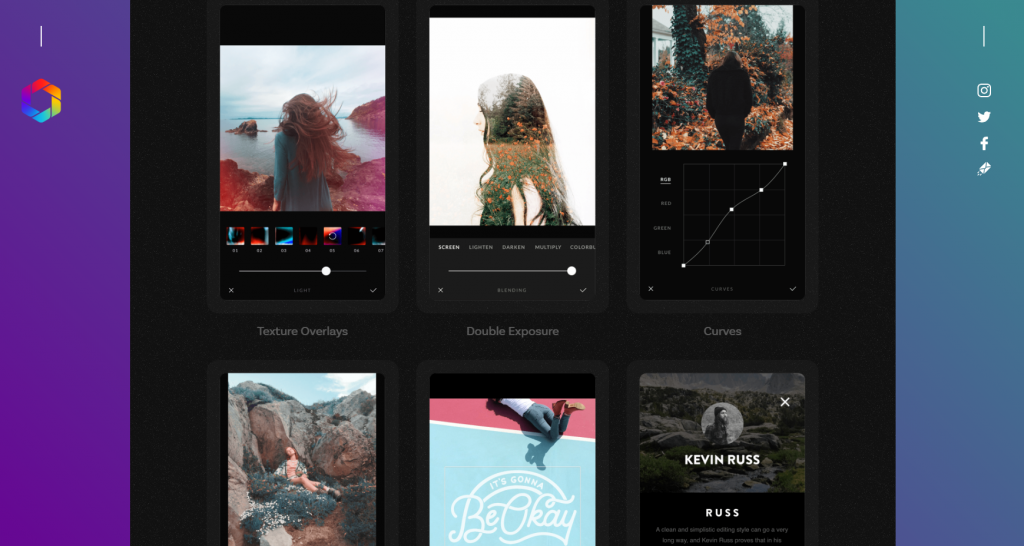
Task: Open the Facebook social link
Action: click(984, 143)
